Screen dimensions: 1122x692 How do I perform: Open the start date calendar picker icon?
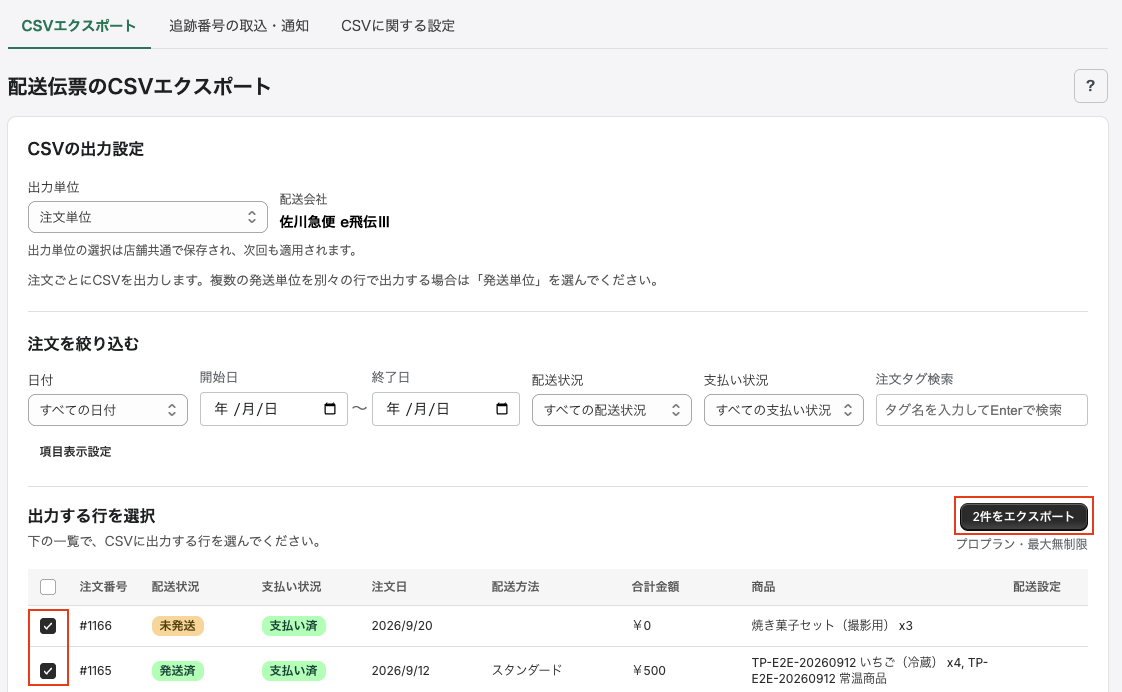330,409
